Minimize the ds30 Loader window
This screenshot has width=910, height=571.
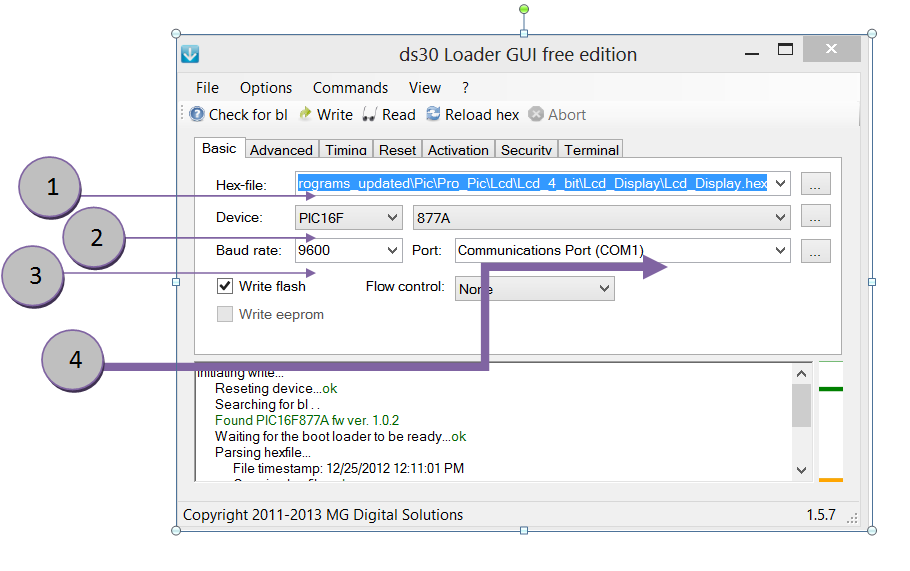(752, 53)
